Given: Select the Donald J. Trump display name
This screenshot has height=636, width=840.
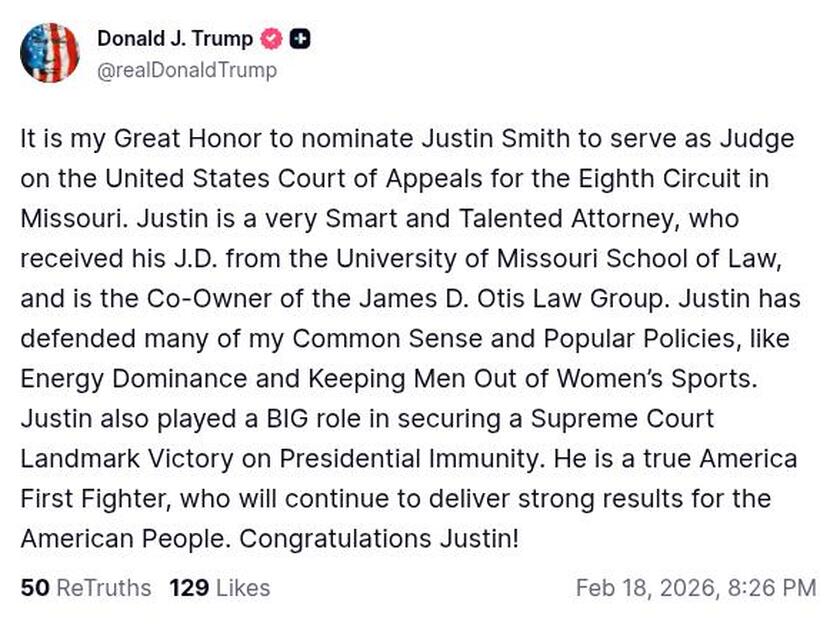Looking at the screenshot, I should [x=173, y=40].
